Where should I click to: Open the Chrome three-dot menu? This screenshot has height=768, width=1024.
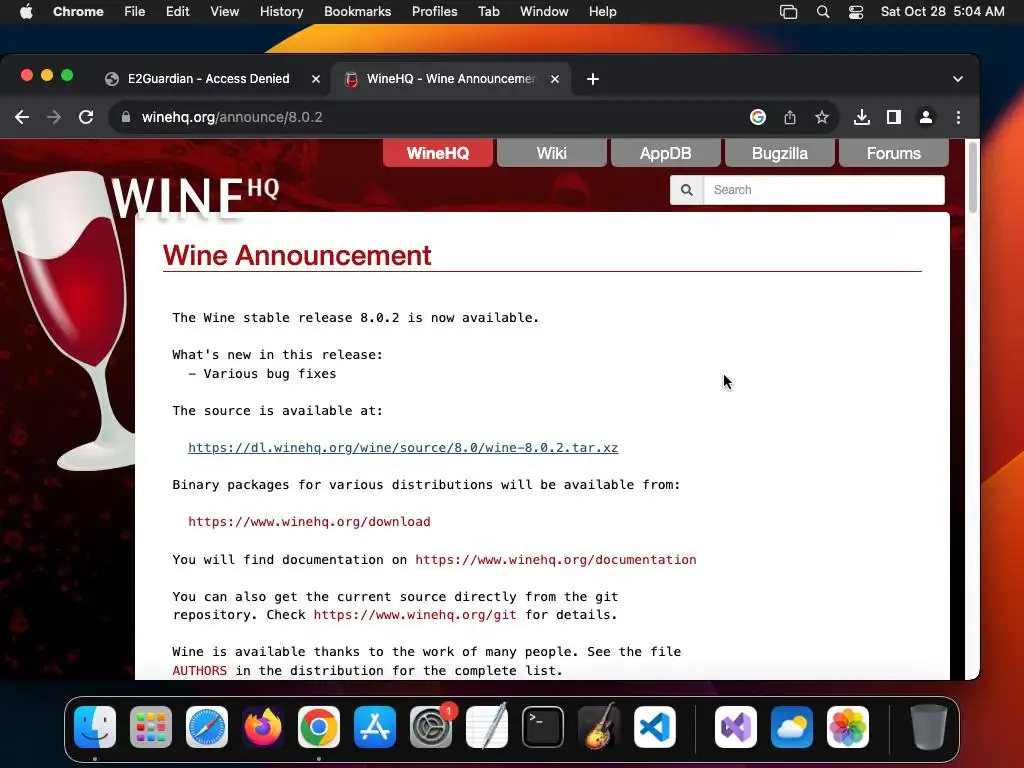click(x=958, y=117)
